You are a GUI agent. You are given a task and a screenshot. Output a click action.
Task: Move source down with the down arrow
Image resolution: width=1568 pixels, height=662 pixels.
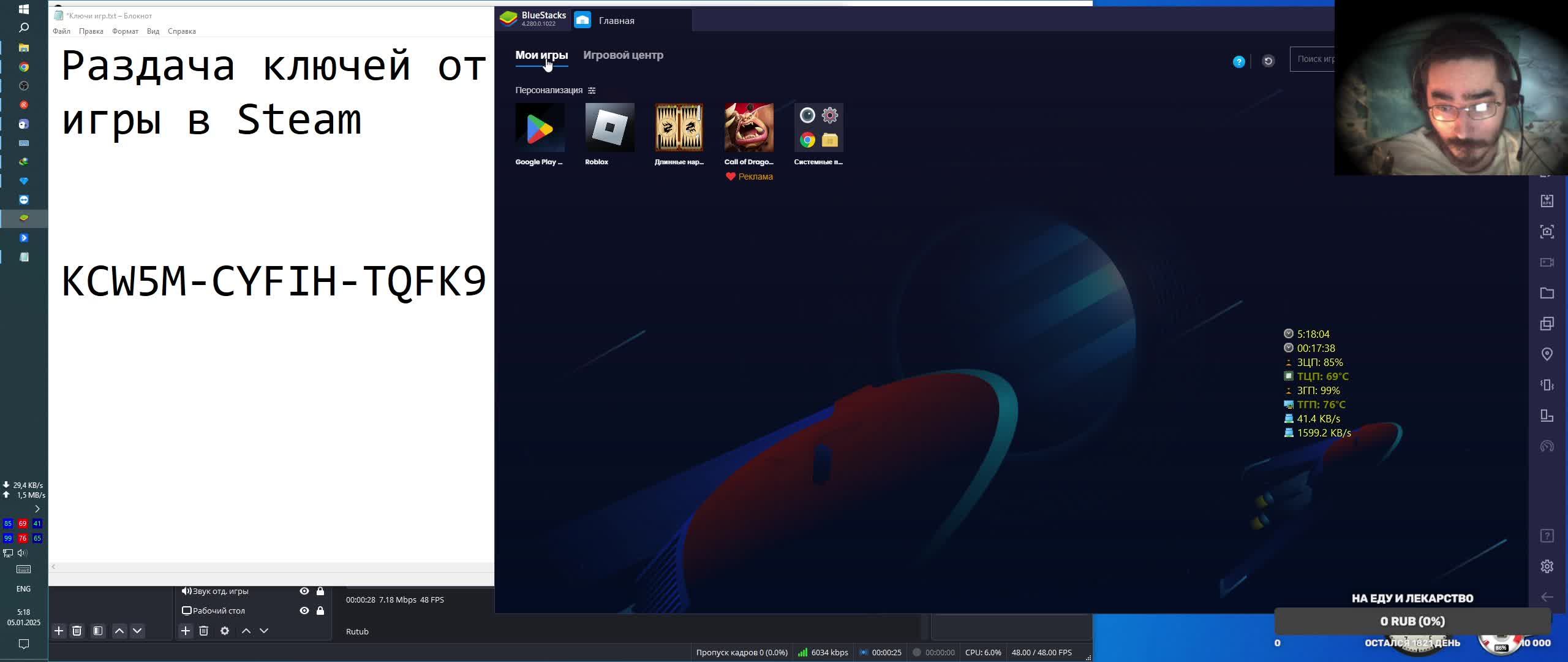coord(264,631)
